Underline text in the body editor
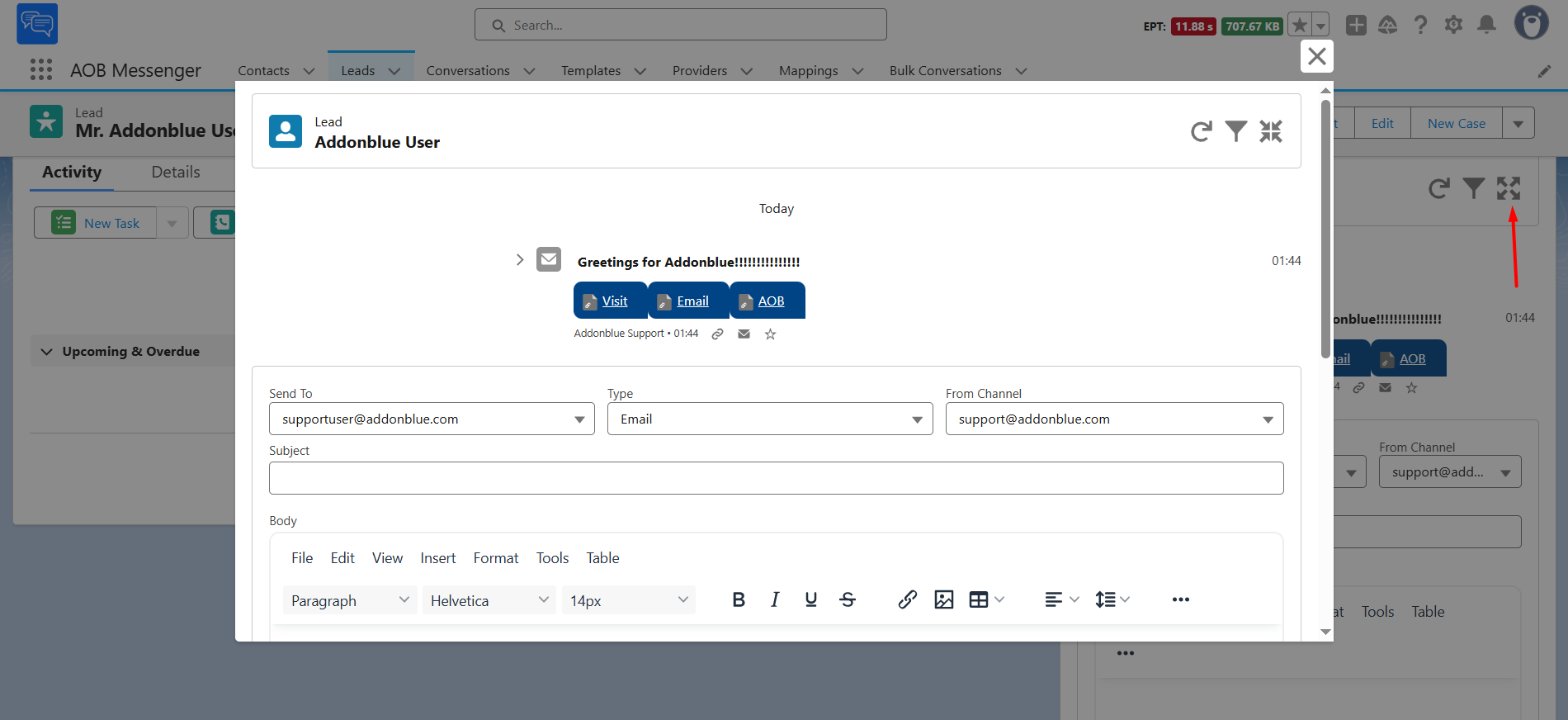The width and height of the screenshot is (1568, 720). [x=811, y=599]
